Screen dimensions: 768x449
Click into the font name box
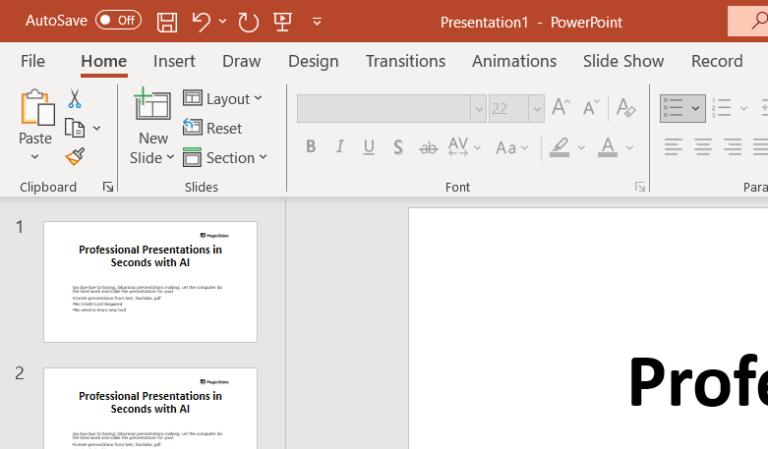[384, 108]
